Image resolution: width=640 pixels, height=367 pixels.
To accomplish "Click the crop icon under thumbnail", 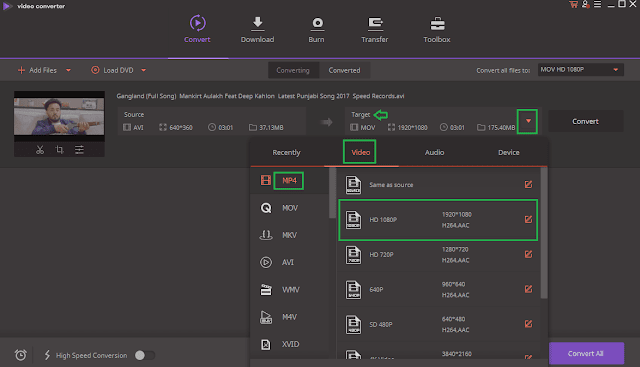I will click(59, 150).
